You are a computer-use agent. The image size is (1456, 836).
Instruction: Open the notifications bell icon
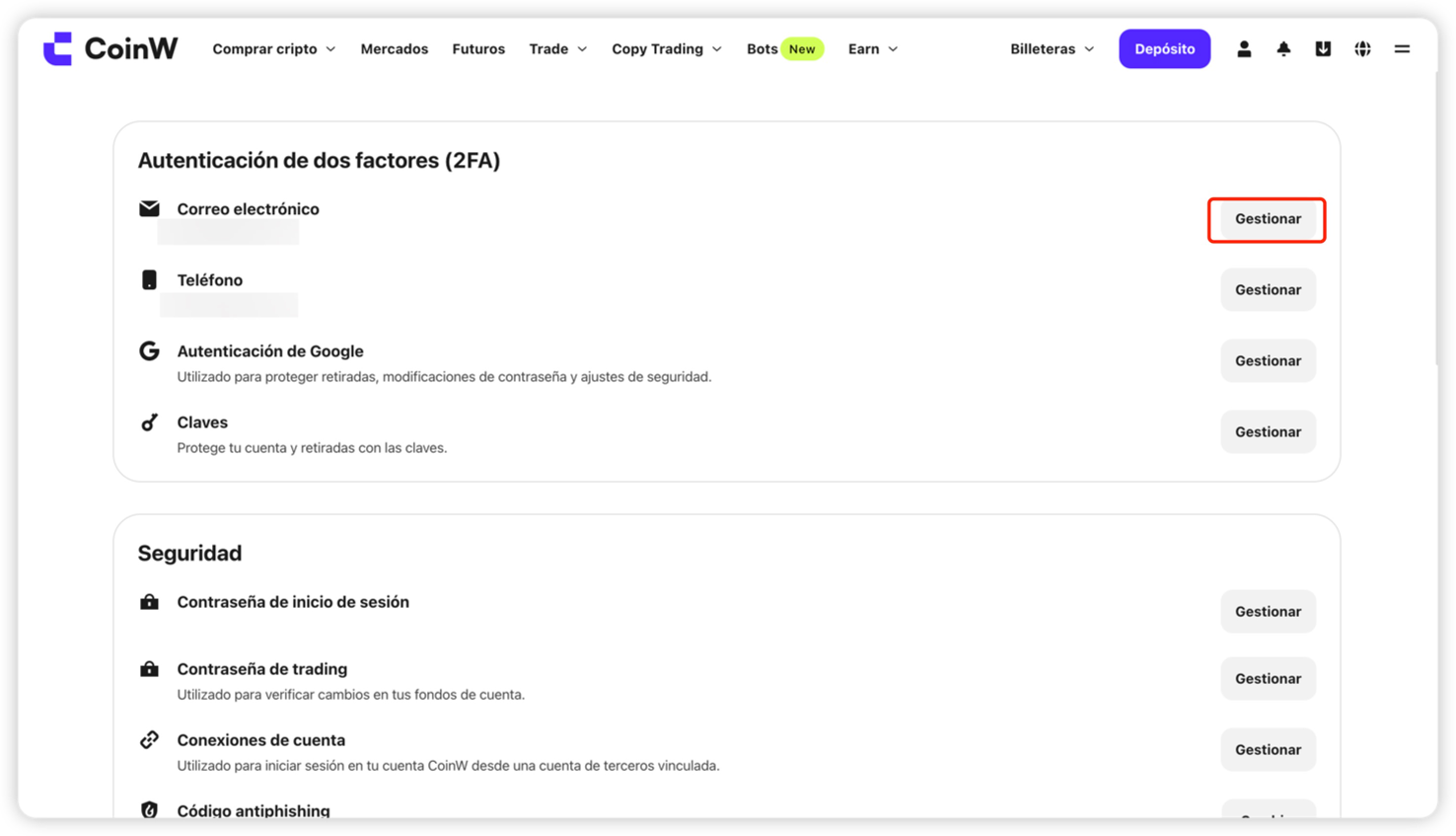coord(1283,48)
